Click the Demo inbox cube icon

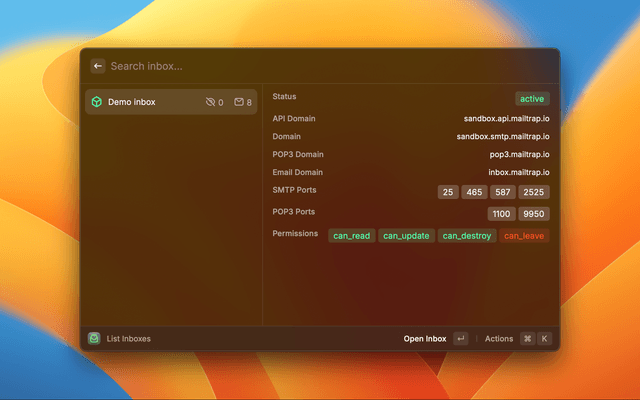[96, 102]
